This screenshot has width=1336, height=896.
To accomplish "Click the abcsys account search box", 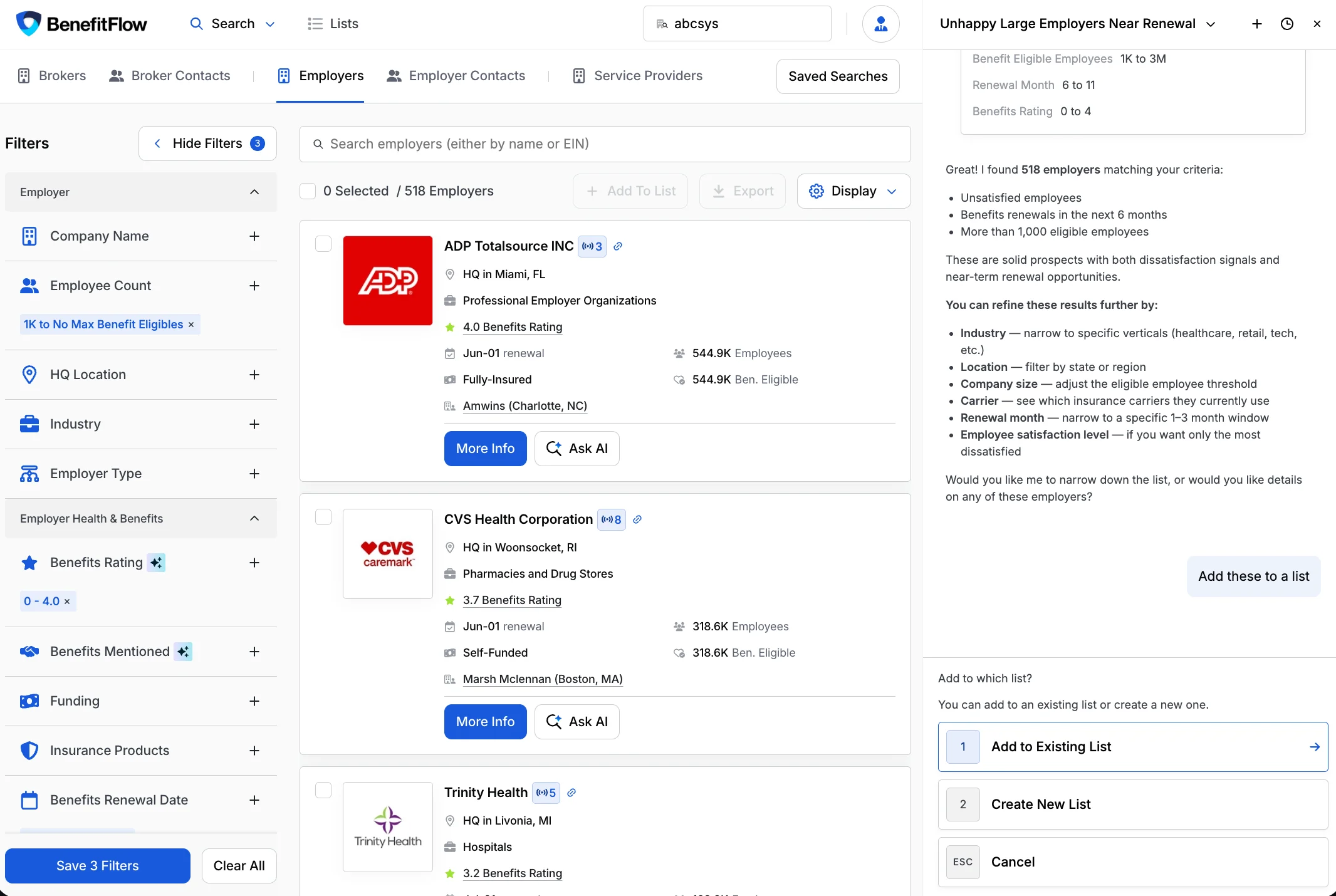I will pos(738,24).
